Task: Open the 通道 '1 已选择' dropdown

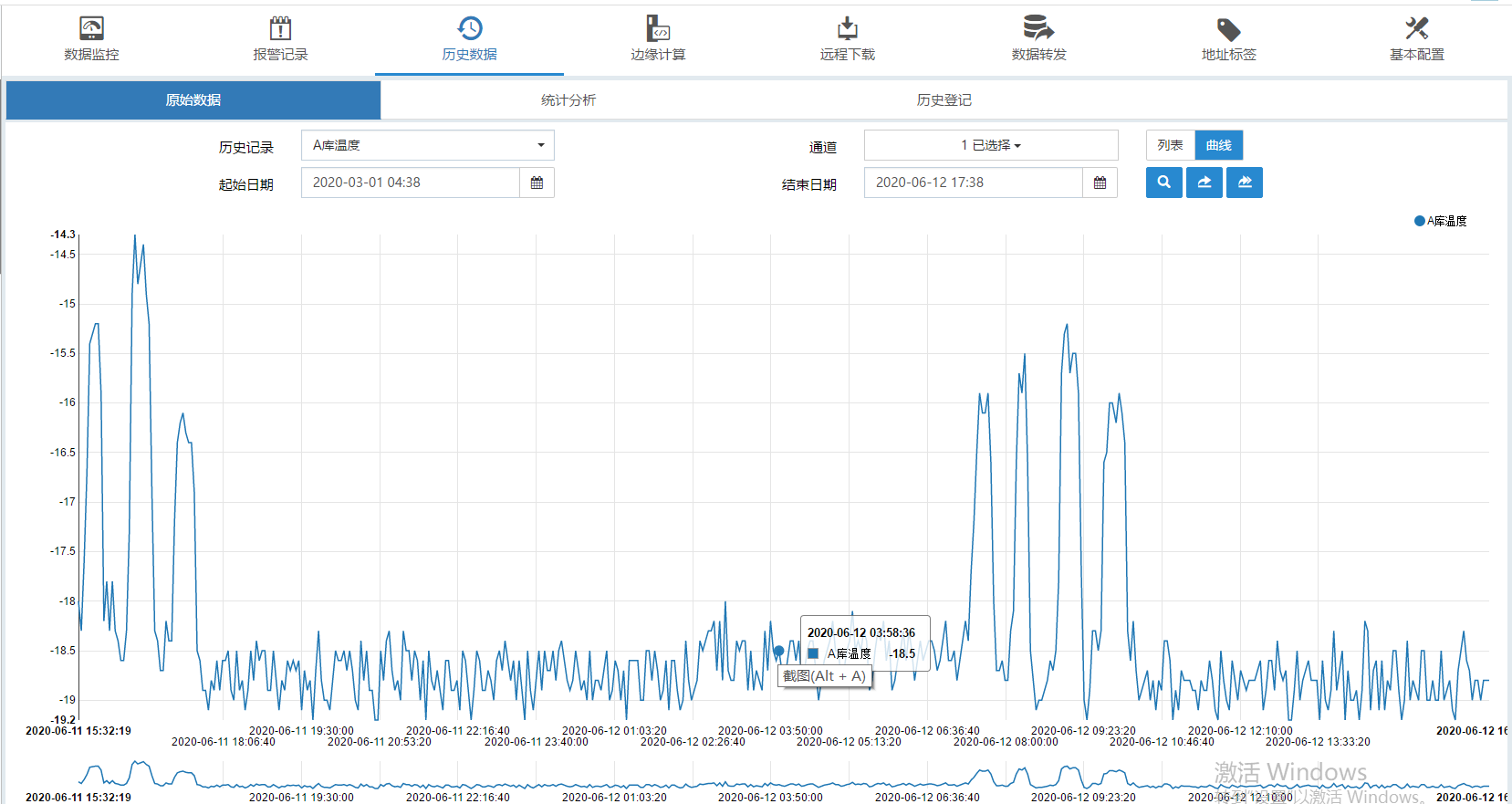Action: 991,145
